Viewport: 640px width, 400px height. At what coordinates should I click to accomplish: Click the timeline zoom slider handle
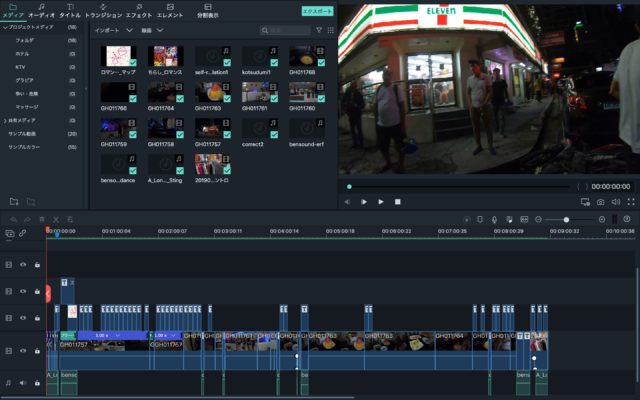click(566, 219)
